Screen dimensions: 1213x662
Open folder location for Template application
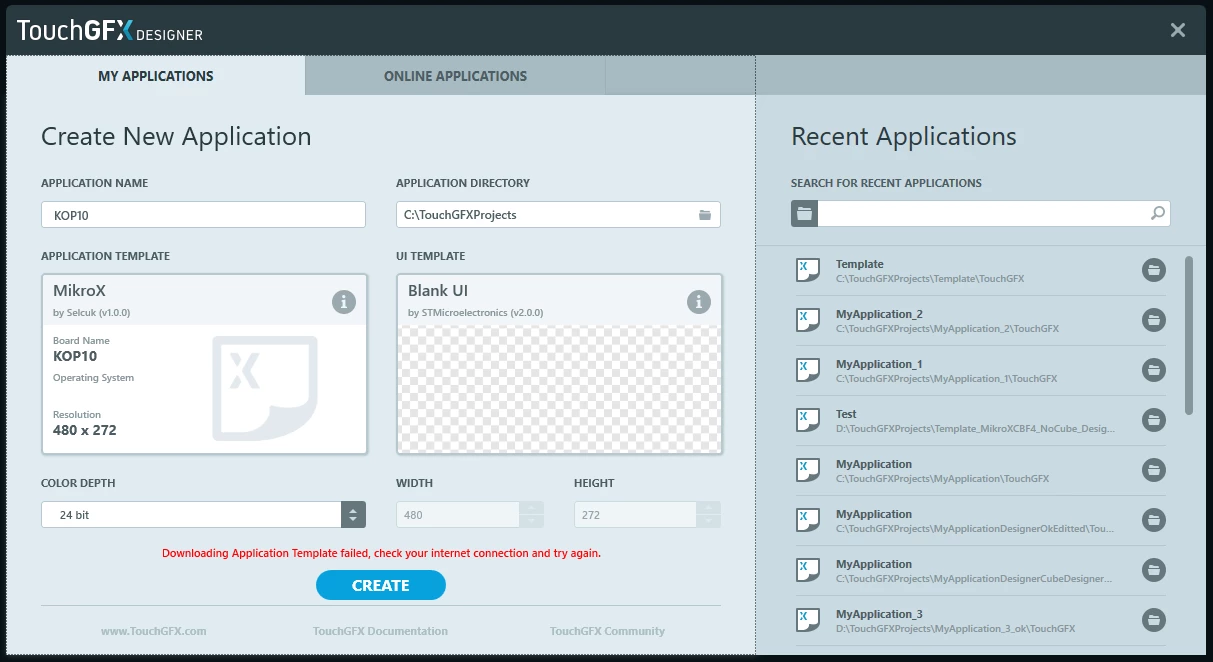(1154, 270)
